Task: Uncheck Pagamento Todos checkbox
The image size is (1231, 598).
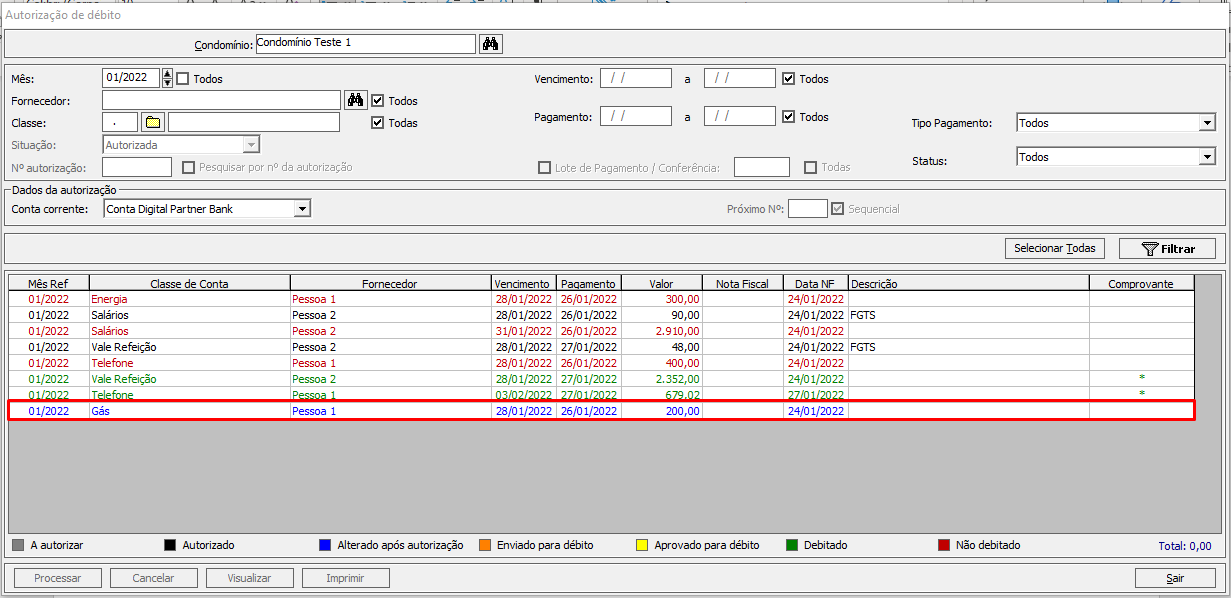Action: [x=788, y=116]
